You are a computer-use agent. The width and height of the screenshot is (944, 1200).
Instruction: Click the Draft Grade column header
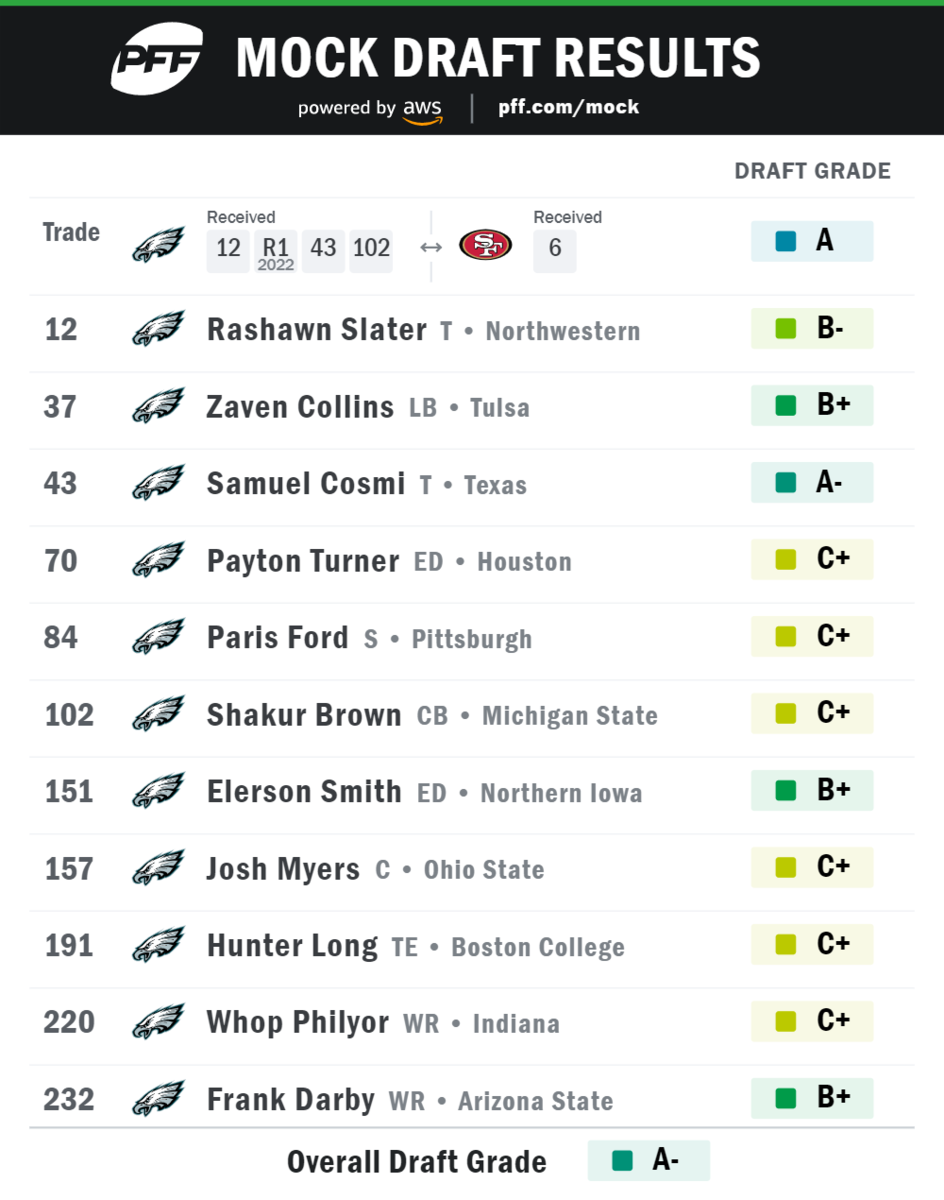click(x=812, y=171)
